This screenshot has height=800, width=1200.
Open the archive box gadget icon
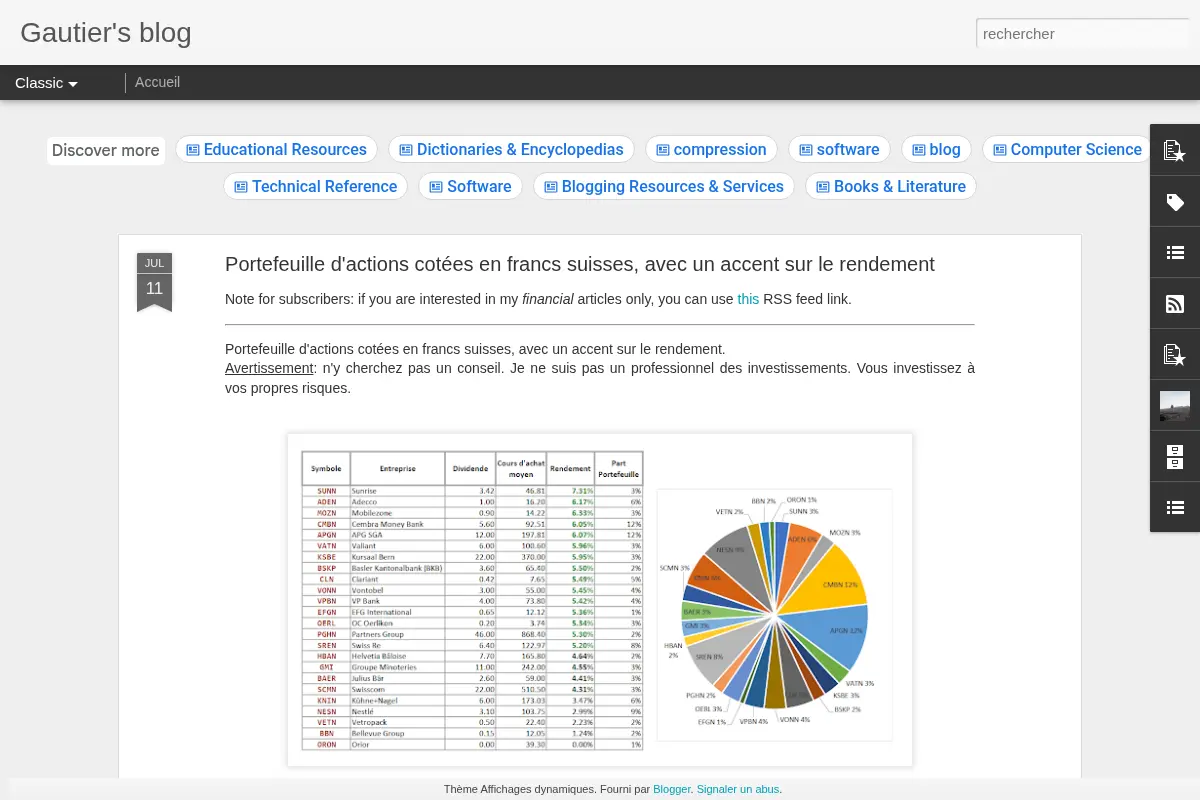(1175, 457)
